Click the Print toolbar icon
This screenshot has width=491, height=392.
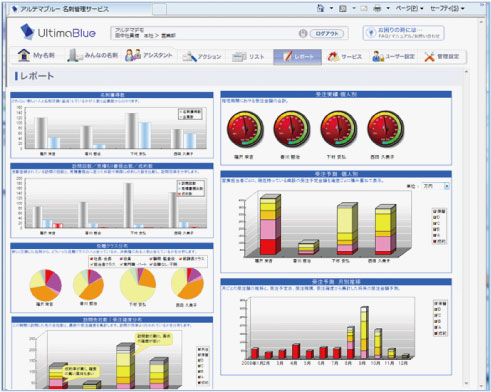[377, 9]
